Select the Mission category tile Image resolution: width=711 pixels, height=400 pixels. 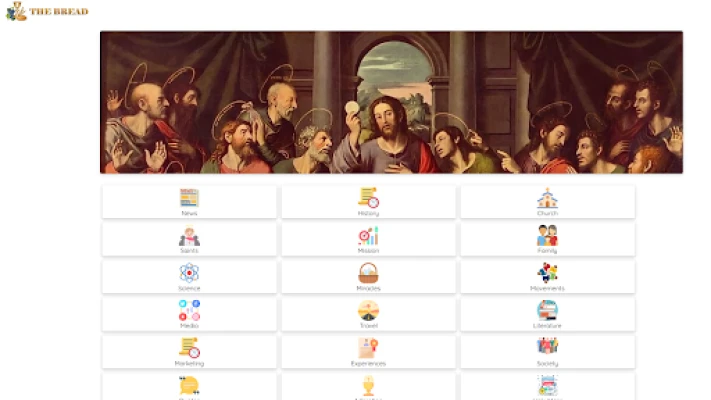[368, 239]
